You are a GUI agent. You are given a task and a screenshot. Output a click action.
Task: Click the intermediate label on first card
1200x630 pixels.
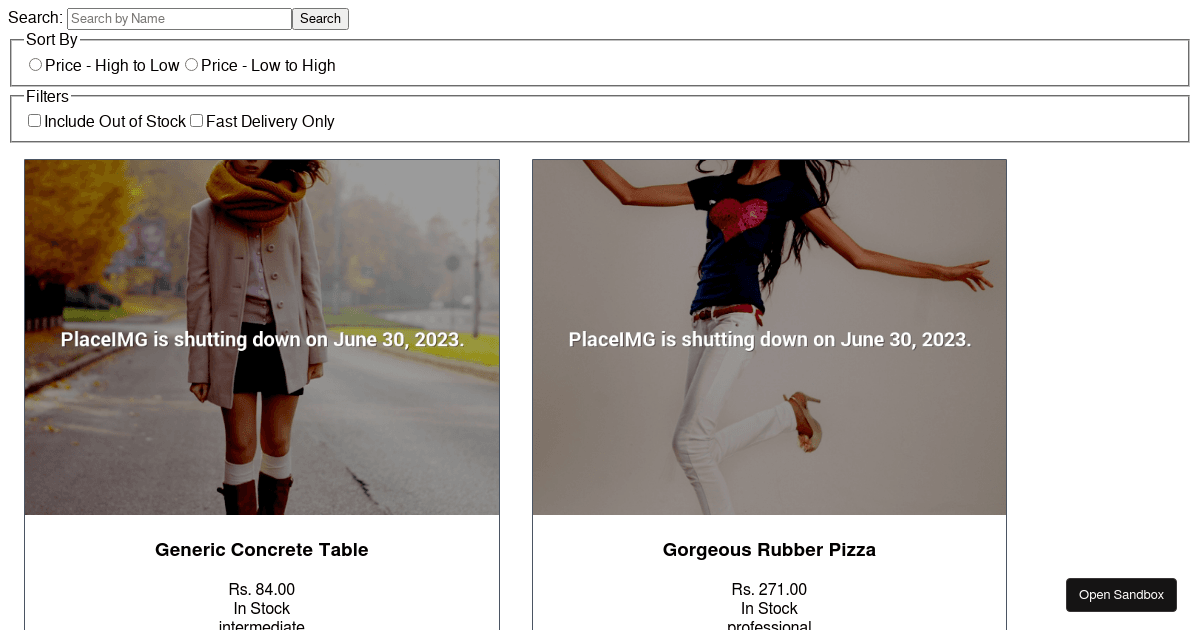click(262, 625)
